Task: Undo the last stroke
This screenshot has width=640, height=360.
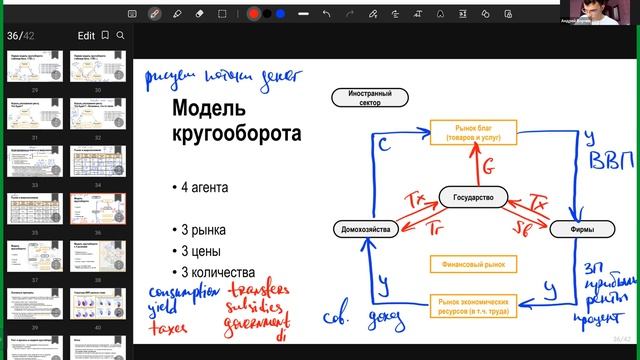Action: point(326,14)
